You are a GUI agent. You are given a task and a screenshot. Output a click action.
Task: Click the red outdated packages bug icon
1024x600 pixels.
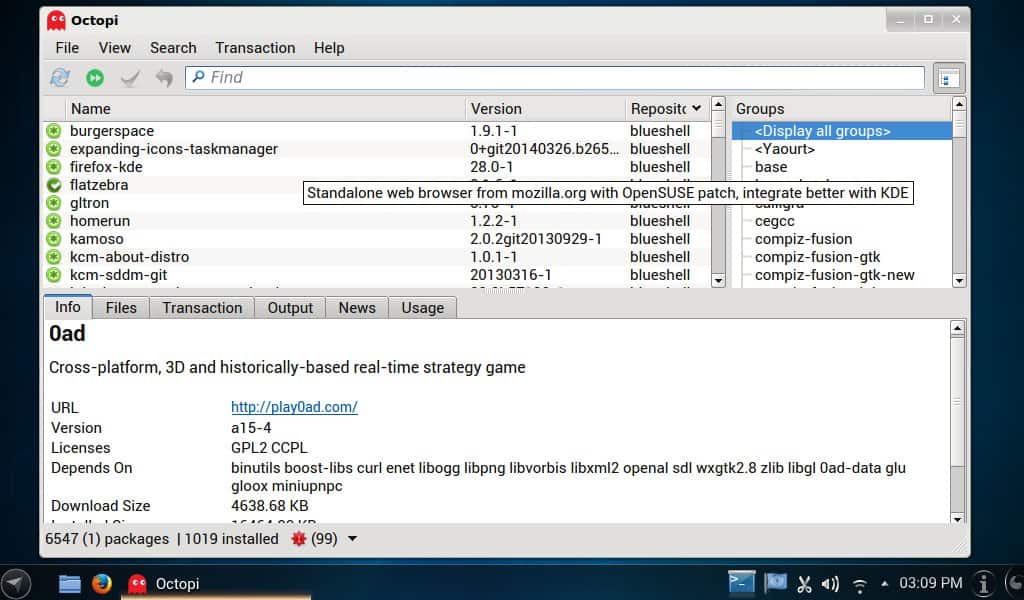(298, 539)
